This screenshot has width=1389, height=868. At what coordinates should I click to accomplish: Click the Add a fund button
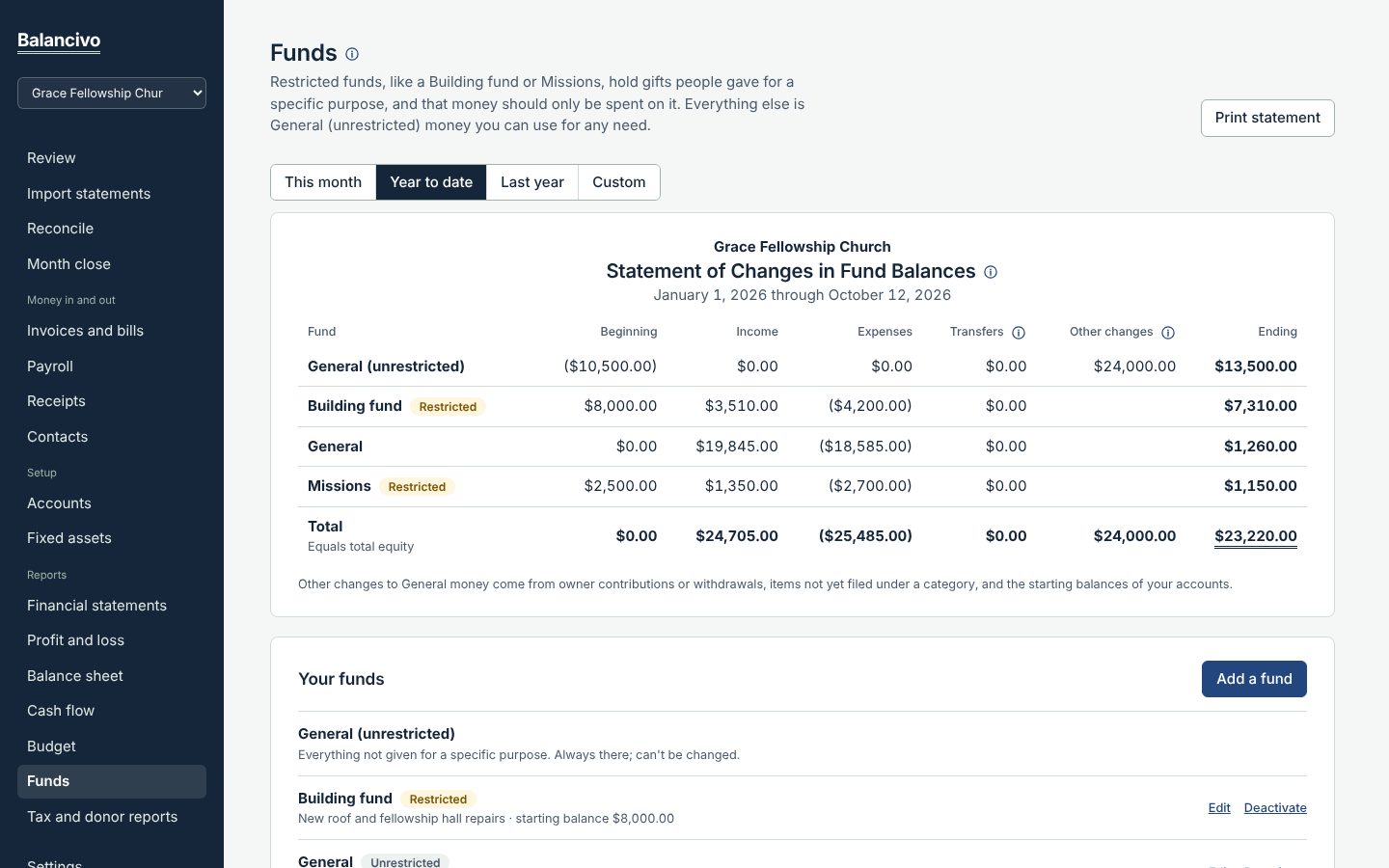[x=1254, y=679]
